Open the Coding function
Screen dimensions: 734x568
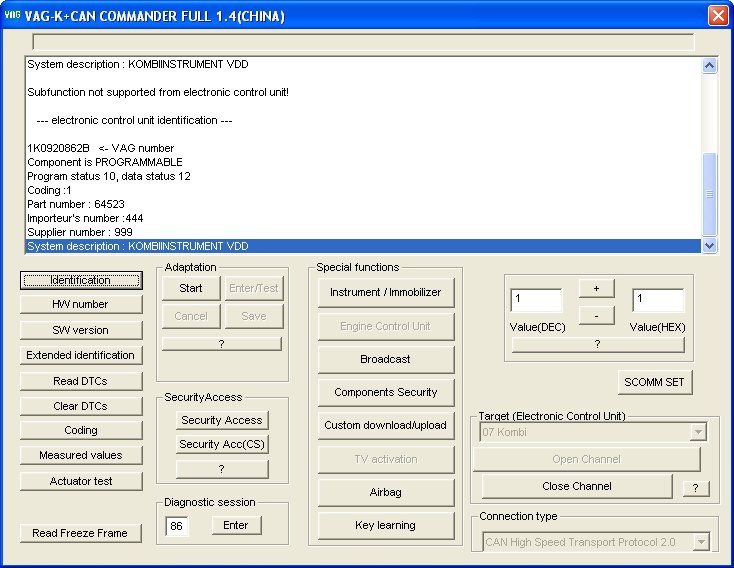click(81, 430)
